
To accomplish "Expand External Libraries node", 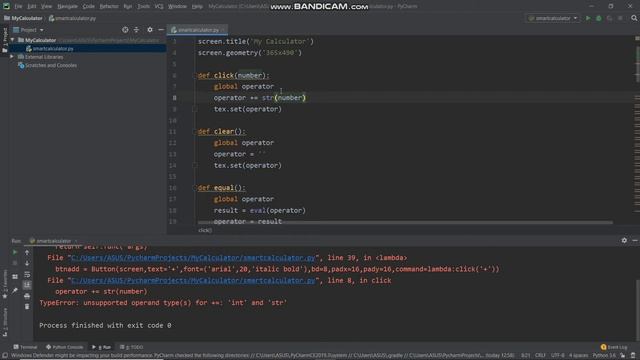I will [x=12, y=57].
